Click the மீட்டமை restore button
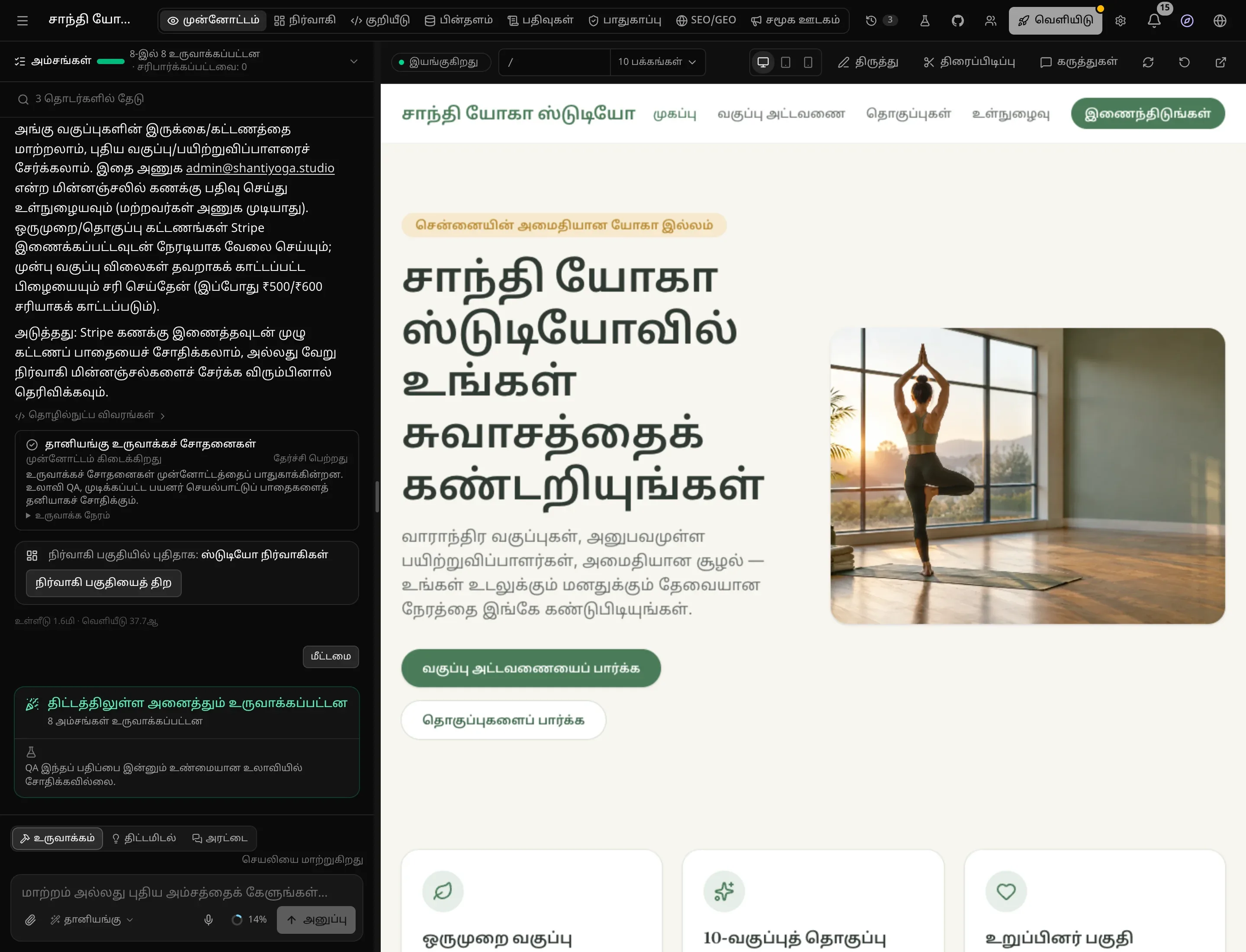This screenshot has width=1246, height=952. coord(331,657)
